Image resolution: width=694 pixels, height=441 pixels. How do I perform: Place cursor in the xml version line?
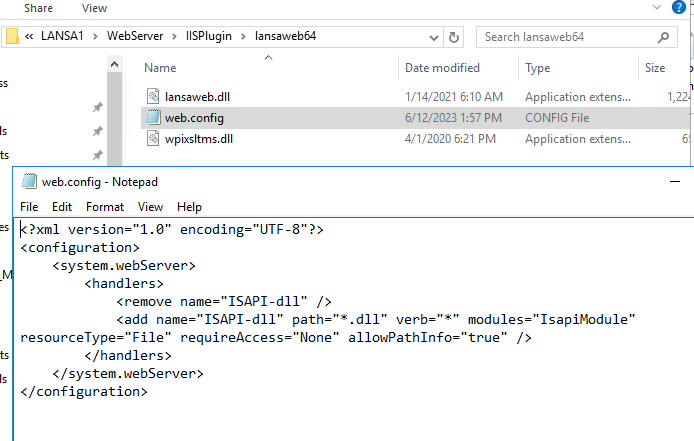pos(172,229)
